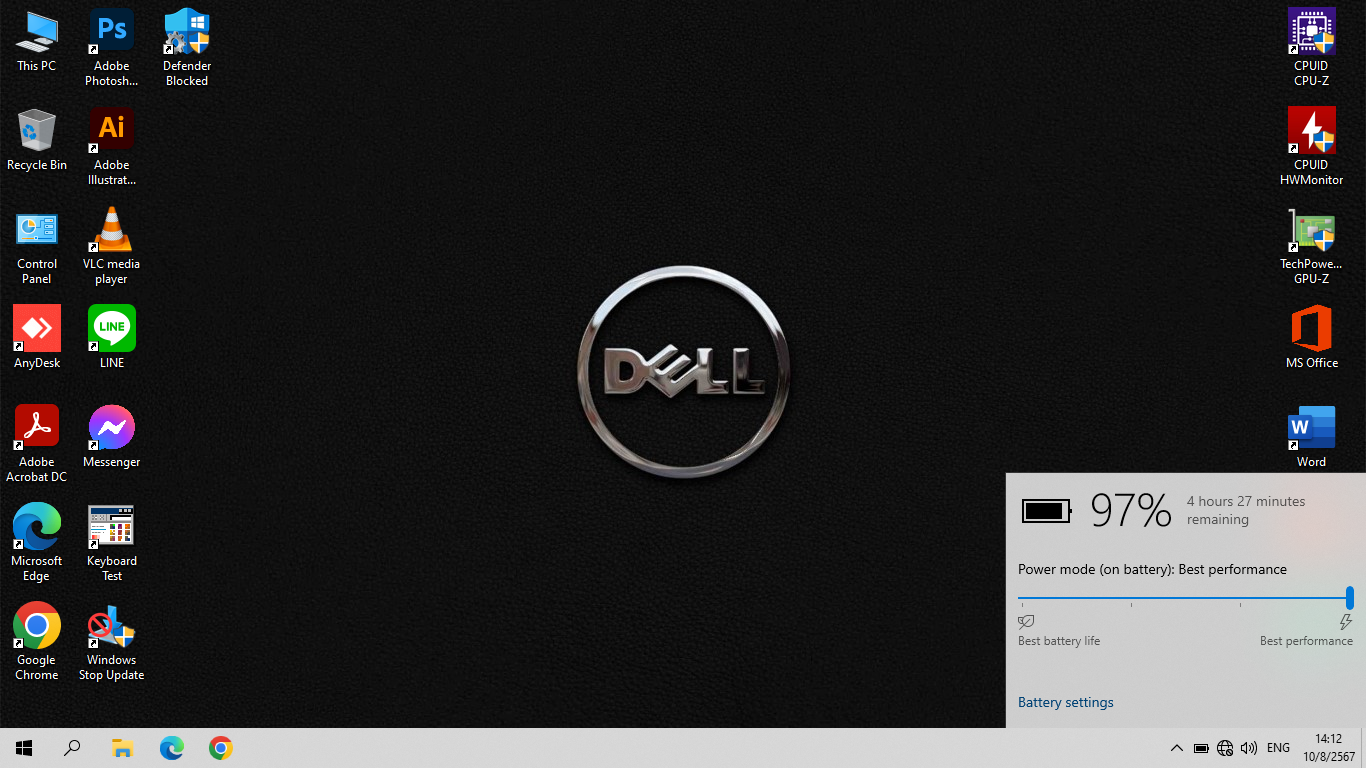Open File Explorer from the taskbar
The height and width of the screenshot is (768, 1366).
point(122,748)
